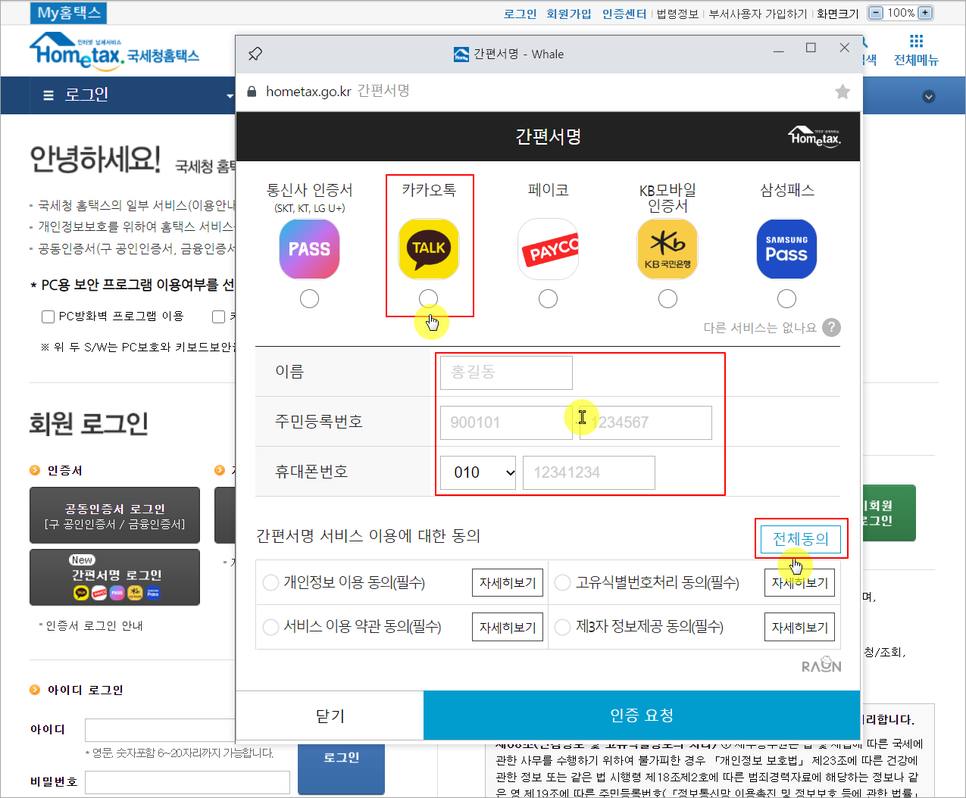
Task: Click the 비밀번호 input field
Action: [x=187, y=783]
